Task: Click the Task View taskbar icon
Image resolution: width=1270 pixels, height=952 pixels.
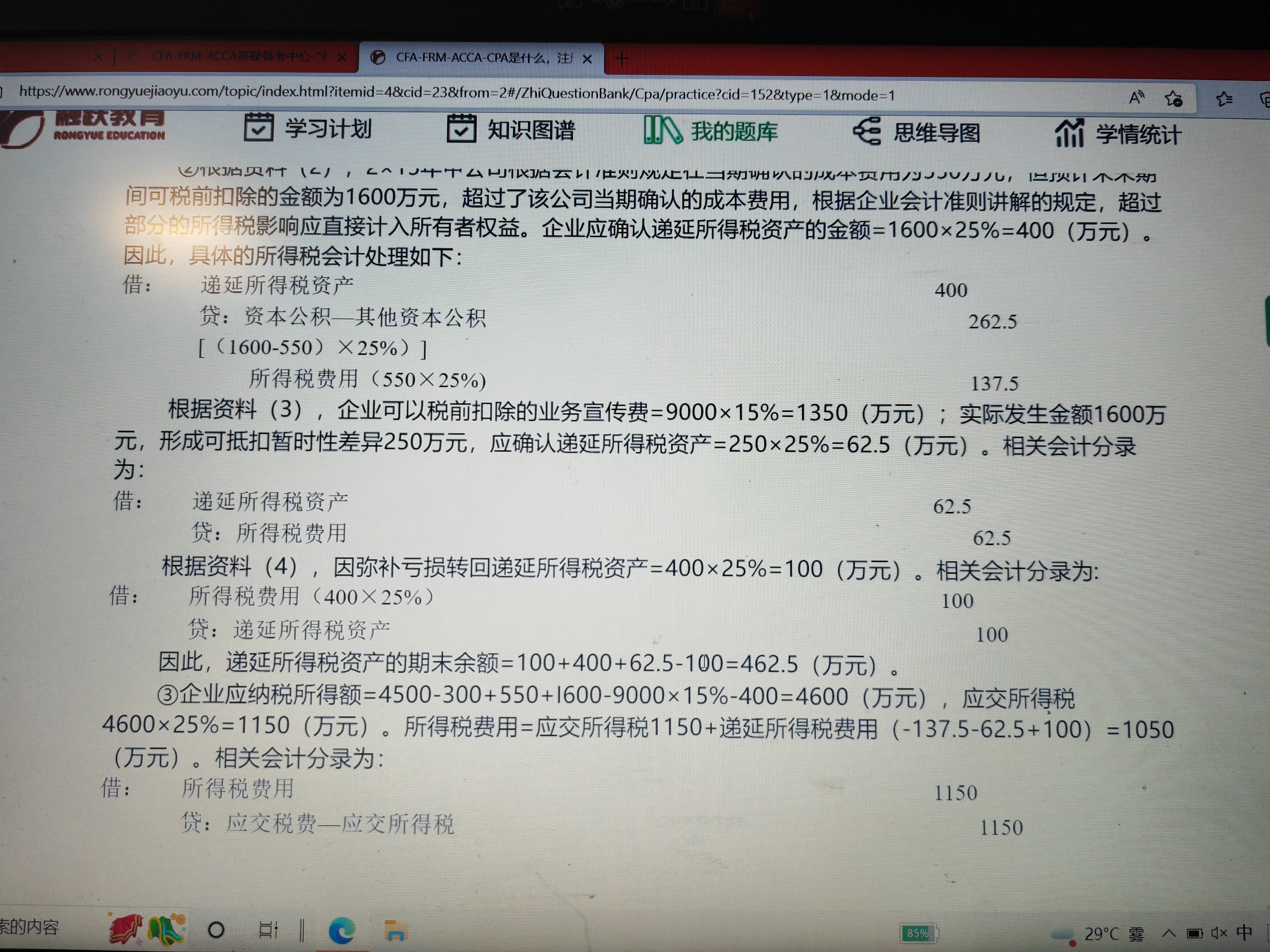Action: (268, 930)
